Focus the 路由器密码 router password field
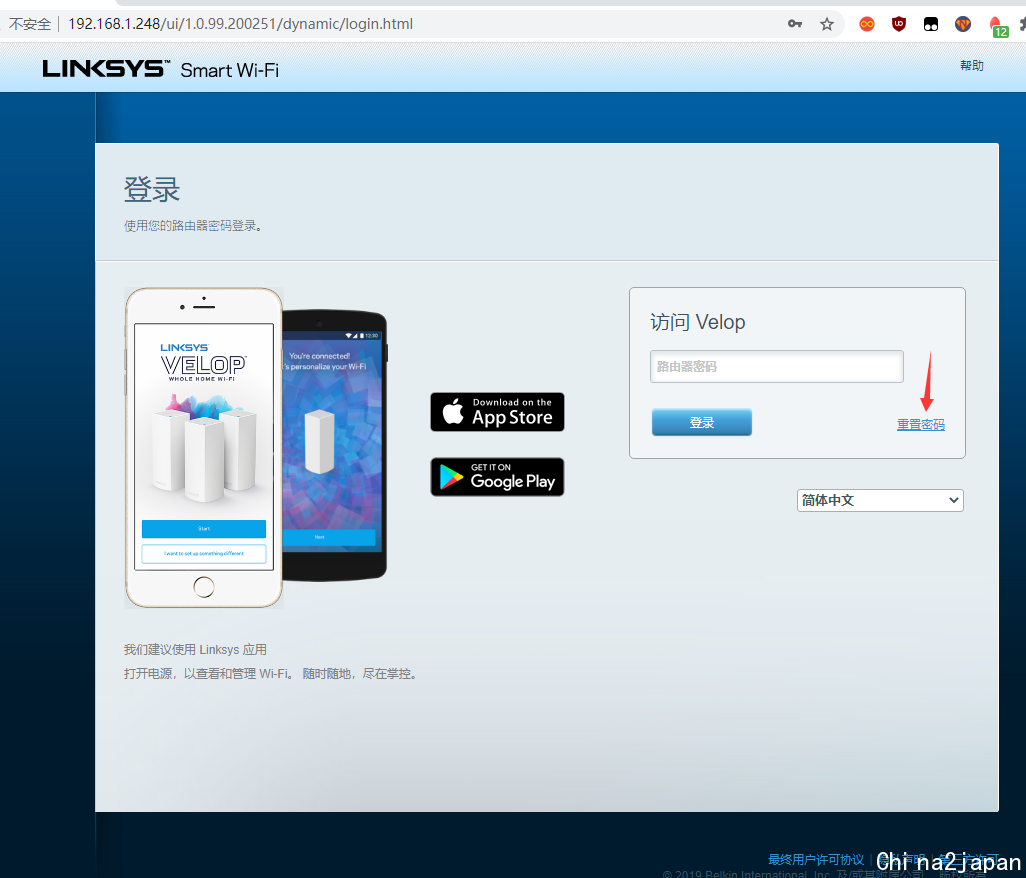1026x878 pixels. point(777,366)
